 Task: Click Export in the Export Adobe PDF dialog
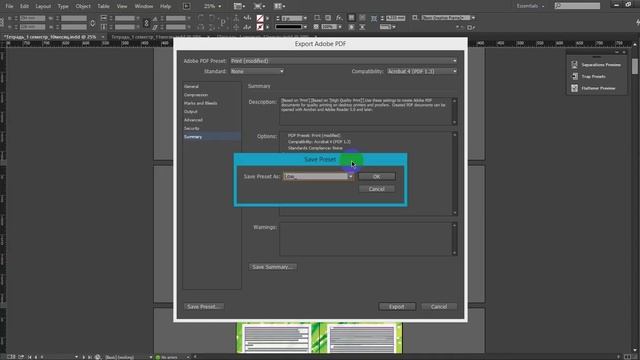click(397, 307)
